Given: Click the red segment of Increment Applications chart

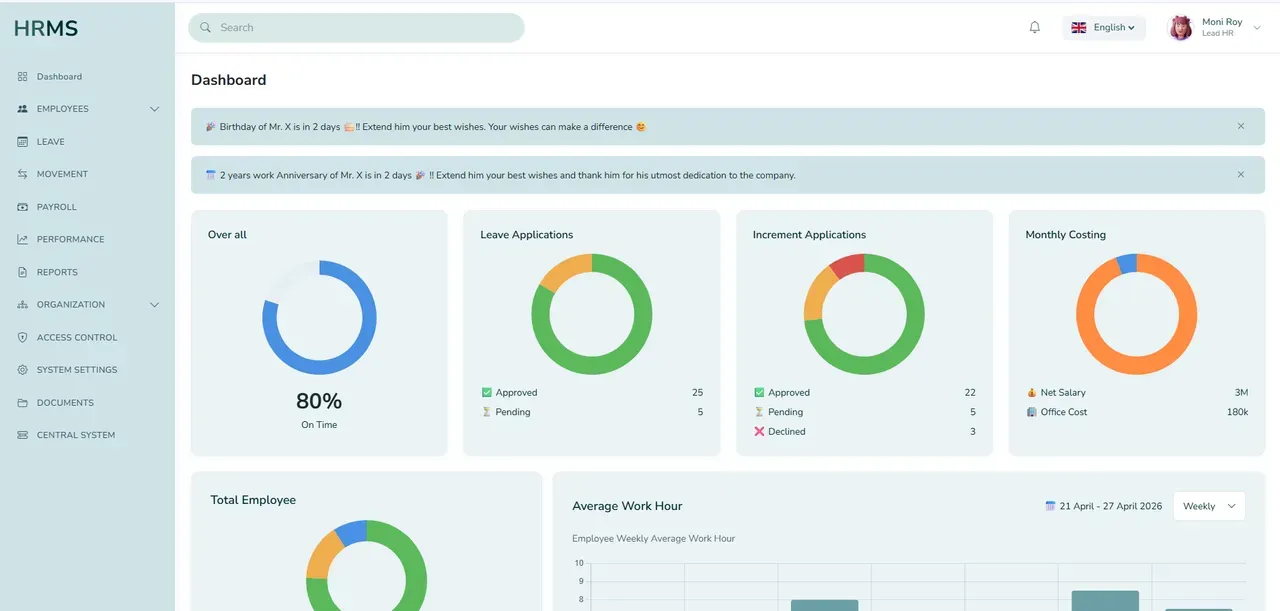Looking at the screenshot, I should point(848,265).
